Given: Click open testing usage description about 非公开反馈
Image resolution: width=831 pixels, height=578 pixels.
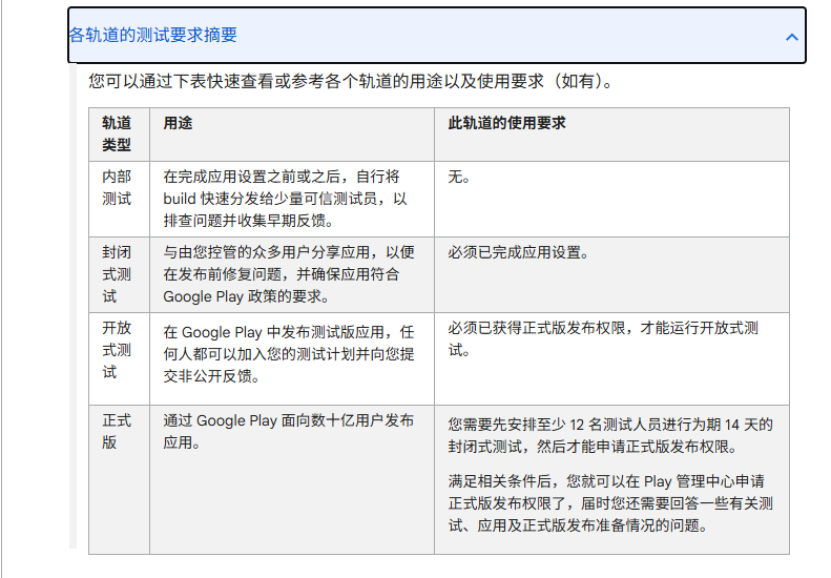Looking at the screenshot, I should [x=288, y=354].
